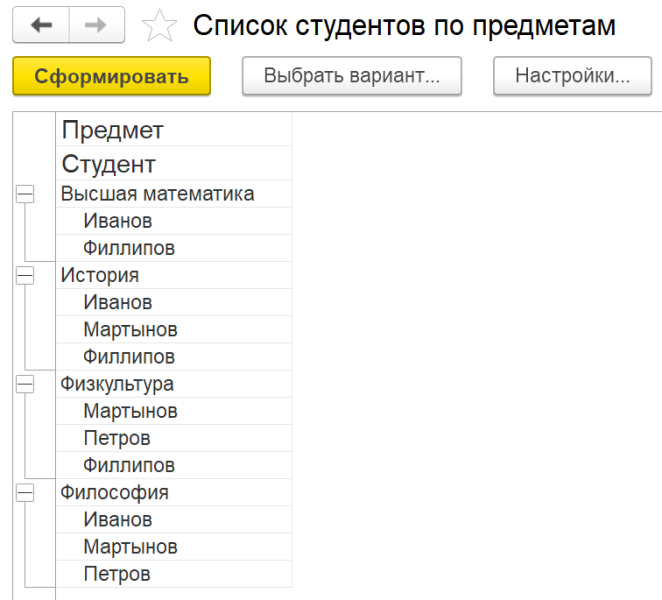Select Петров under Физкультура
The image size is (662, 600).
coord(117,438)
